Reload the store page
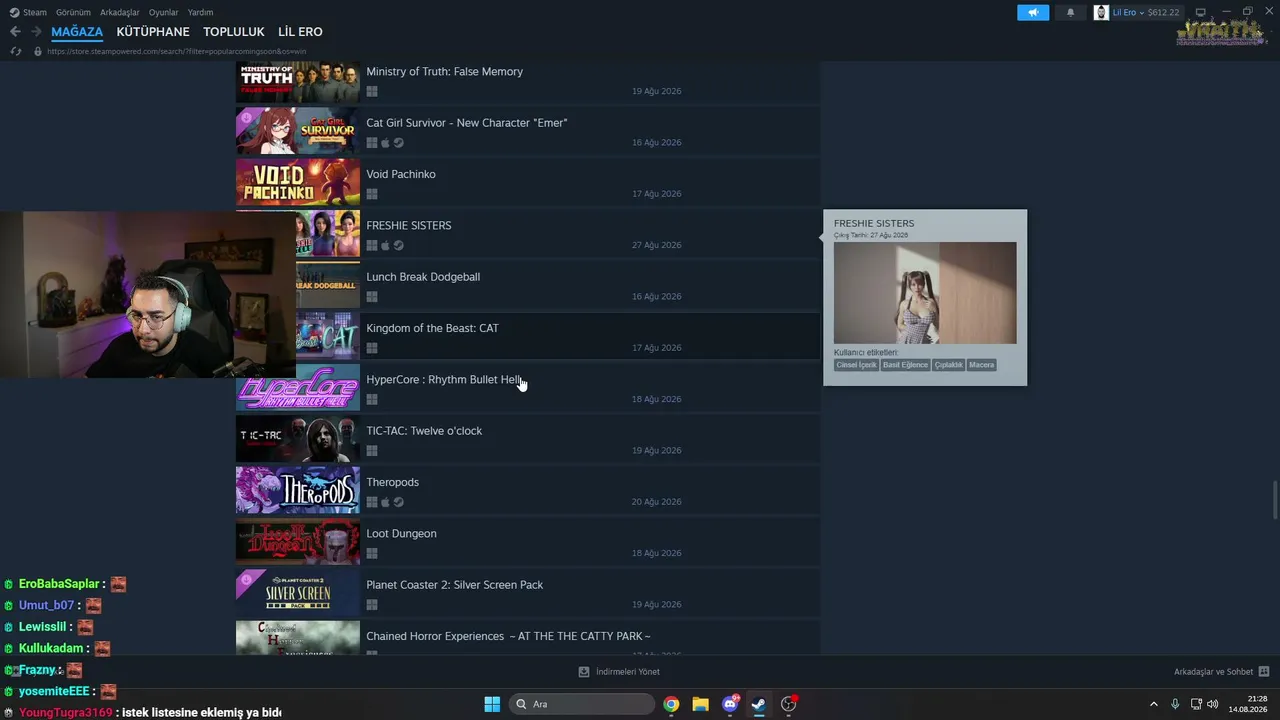The image size is (1280, 720). 15,51
